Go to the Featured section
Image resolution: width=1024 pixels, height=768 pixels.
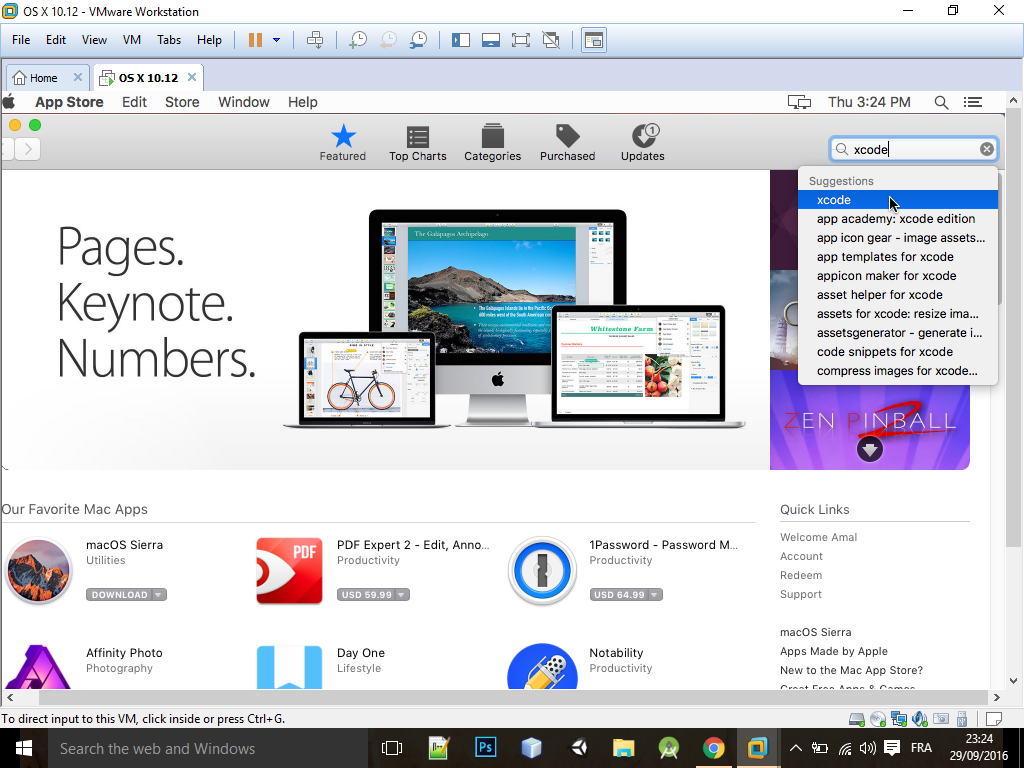343,143
